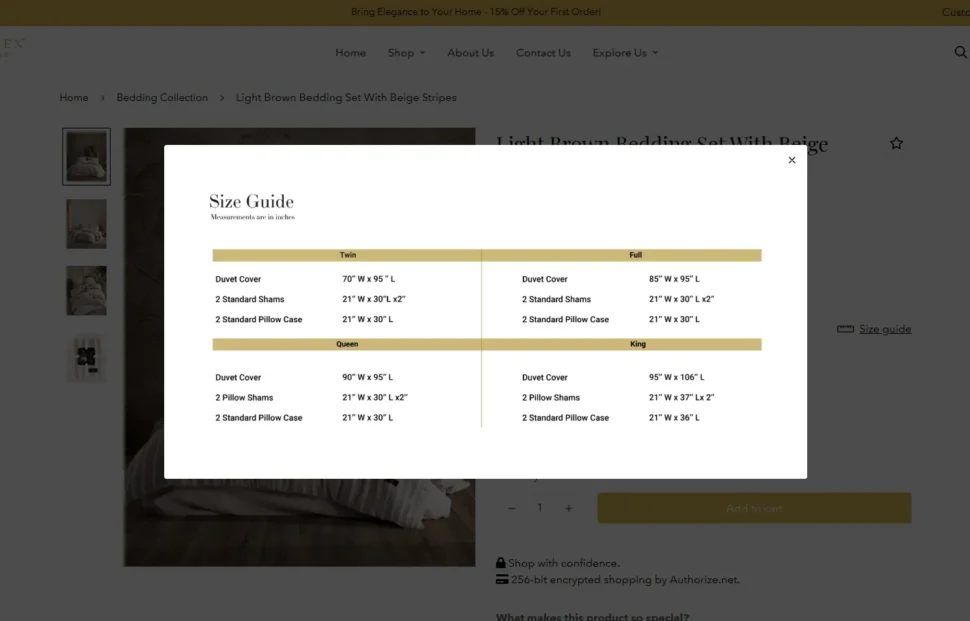Image resolution: width=970 pixels, height=621 pixels.
Task: Select the first product thumbnail
Action: tap(86, 156)
